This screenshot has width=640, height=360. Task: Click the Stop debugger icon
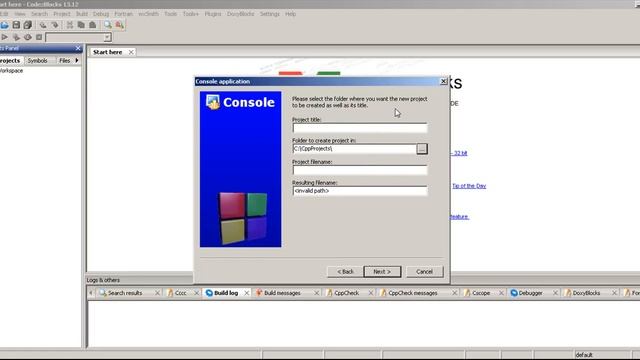tap(39, 37)
